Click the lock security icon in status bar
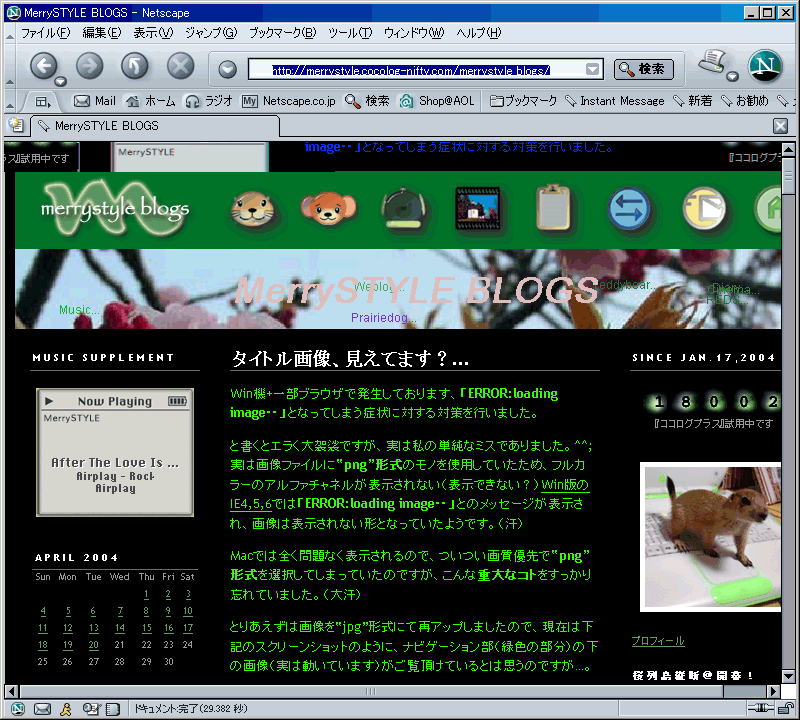Screen dimensions: 800x720 (786, 708)
